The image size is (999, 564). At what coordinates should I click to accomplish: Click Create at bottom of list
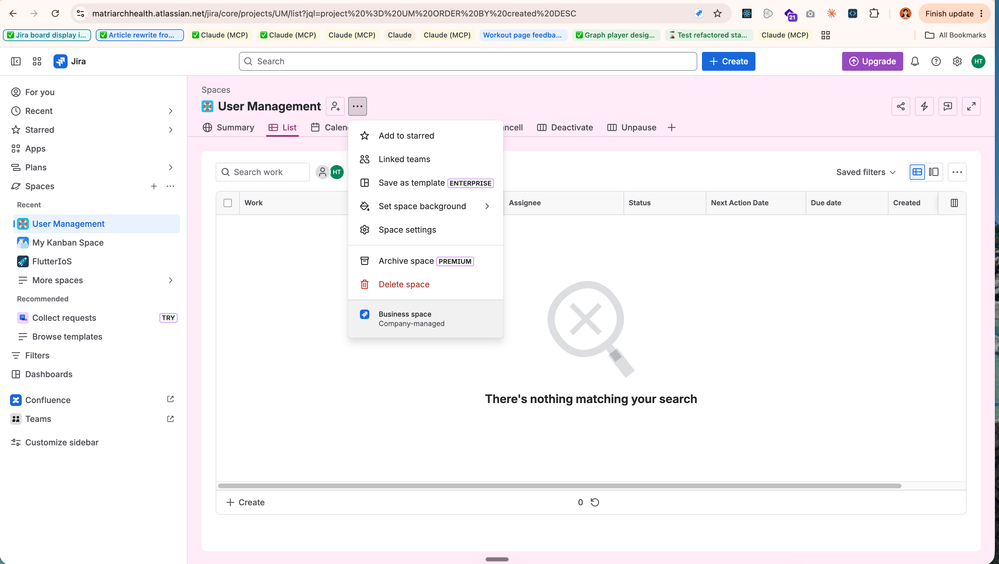[245, 502]
